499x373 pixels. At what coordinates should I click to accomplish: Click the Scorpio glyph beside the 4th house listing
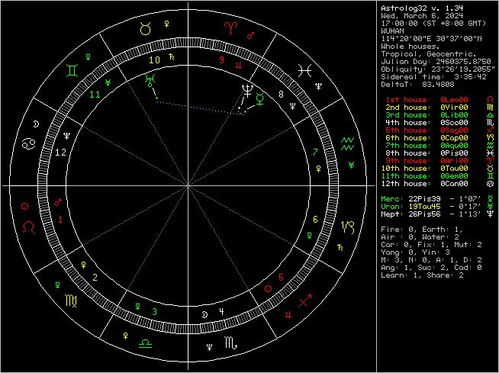[x=490, y=123]
